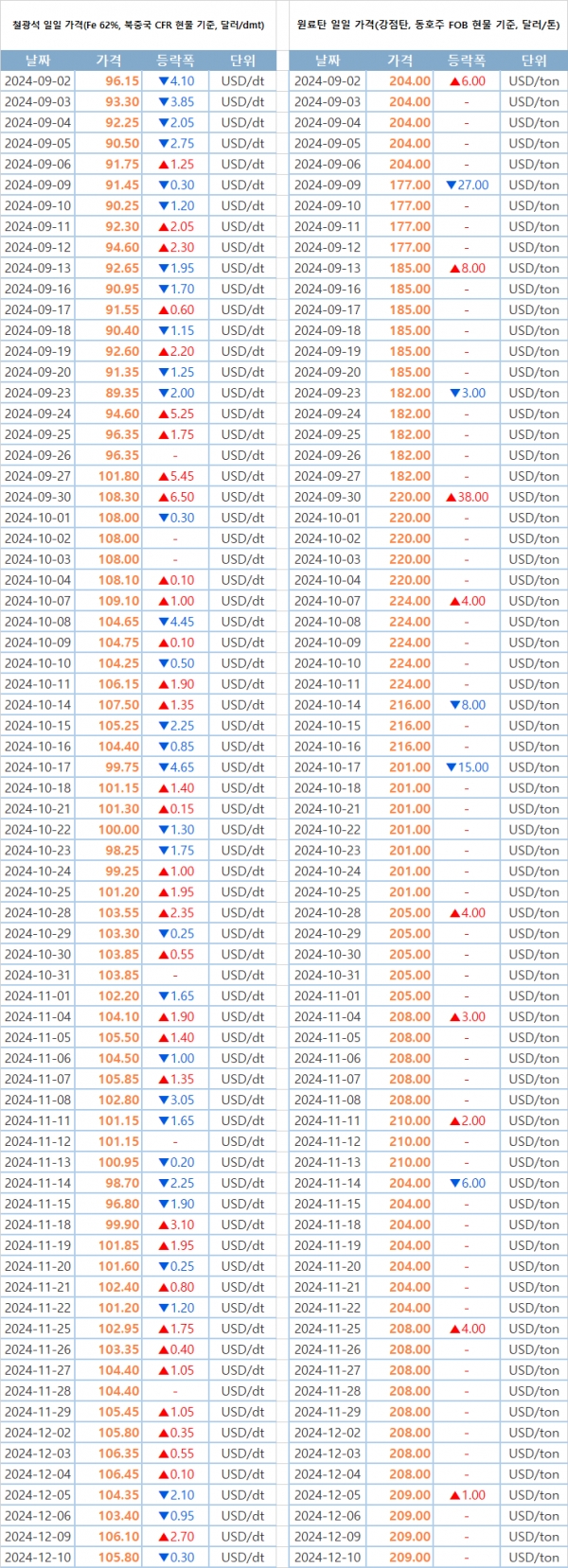Viewport: 568px width, 1568px height.
Task: Select the 가격 header in the iron ore table
Action: pyautogui.click(x=109, y=61)
